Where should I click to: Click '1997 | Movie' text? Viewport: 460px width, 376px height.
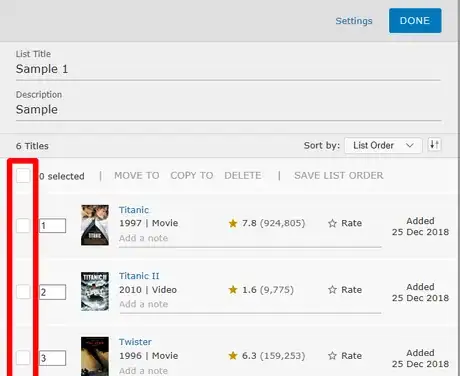click(x=149, y=223)
